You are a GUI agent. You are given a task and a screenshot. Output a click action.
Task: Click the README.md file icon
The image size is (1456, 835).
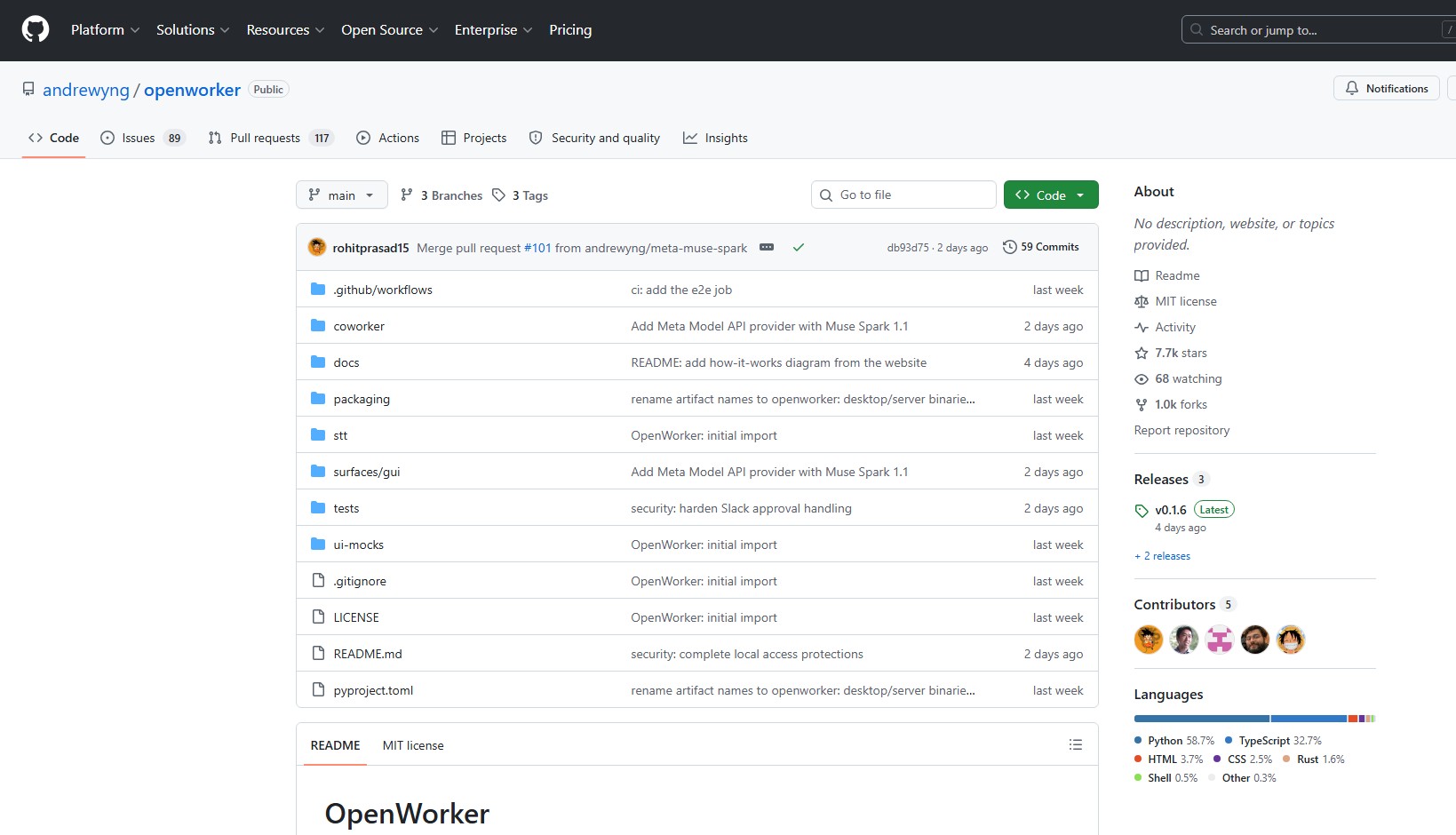coord(318,653)
